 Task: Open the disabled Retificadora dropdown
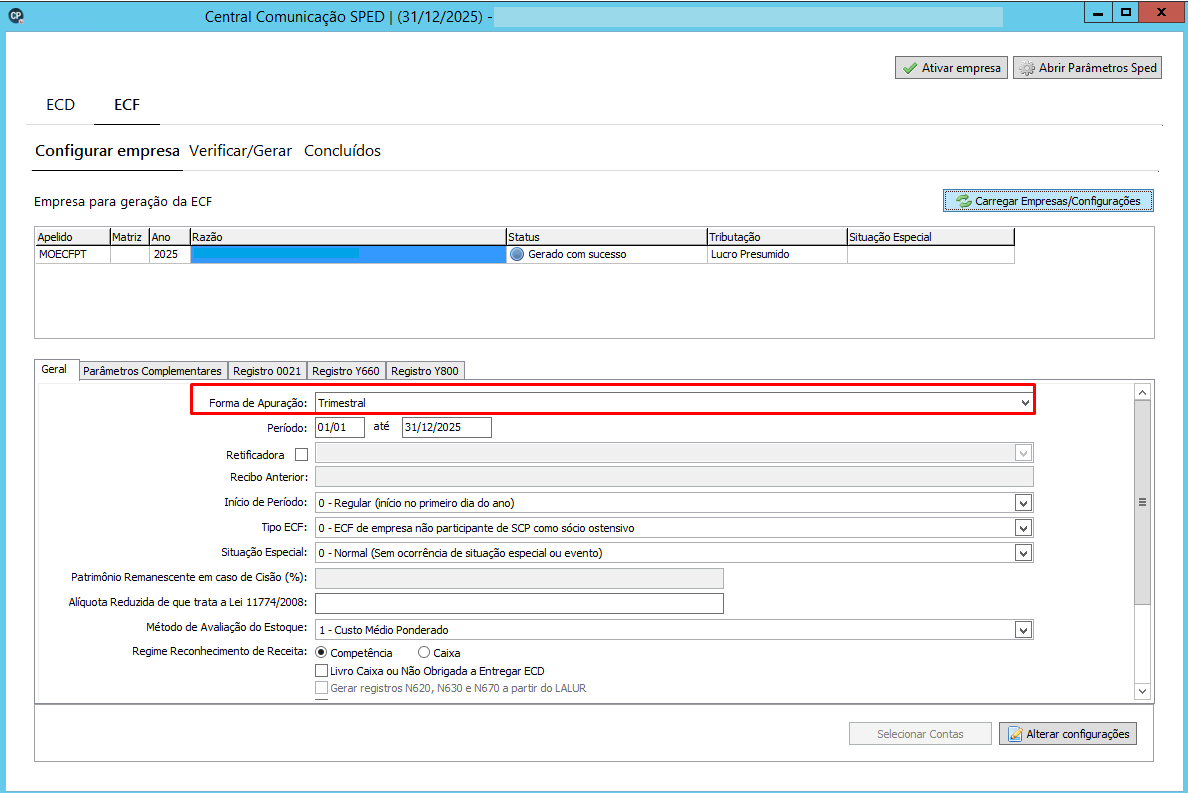[x=1023, y=453]
